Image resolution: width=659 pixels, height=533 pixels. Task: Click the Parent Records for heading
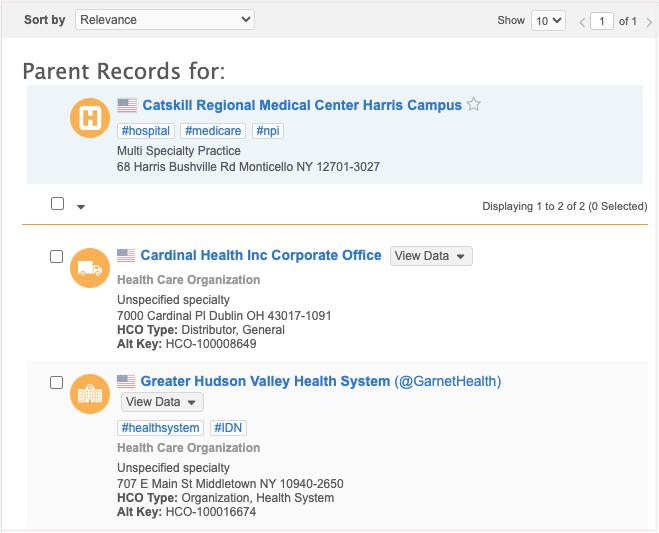(124, 71)
